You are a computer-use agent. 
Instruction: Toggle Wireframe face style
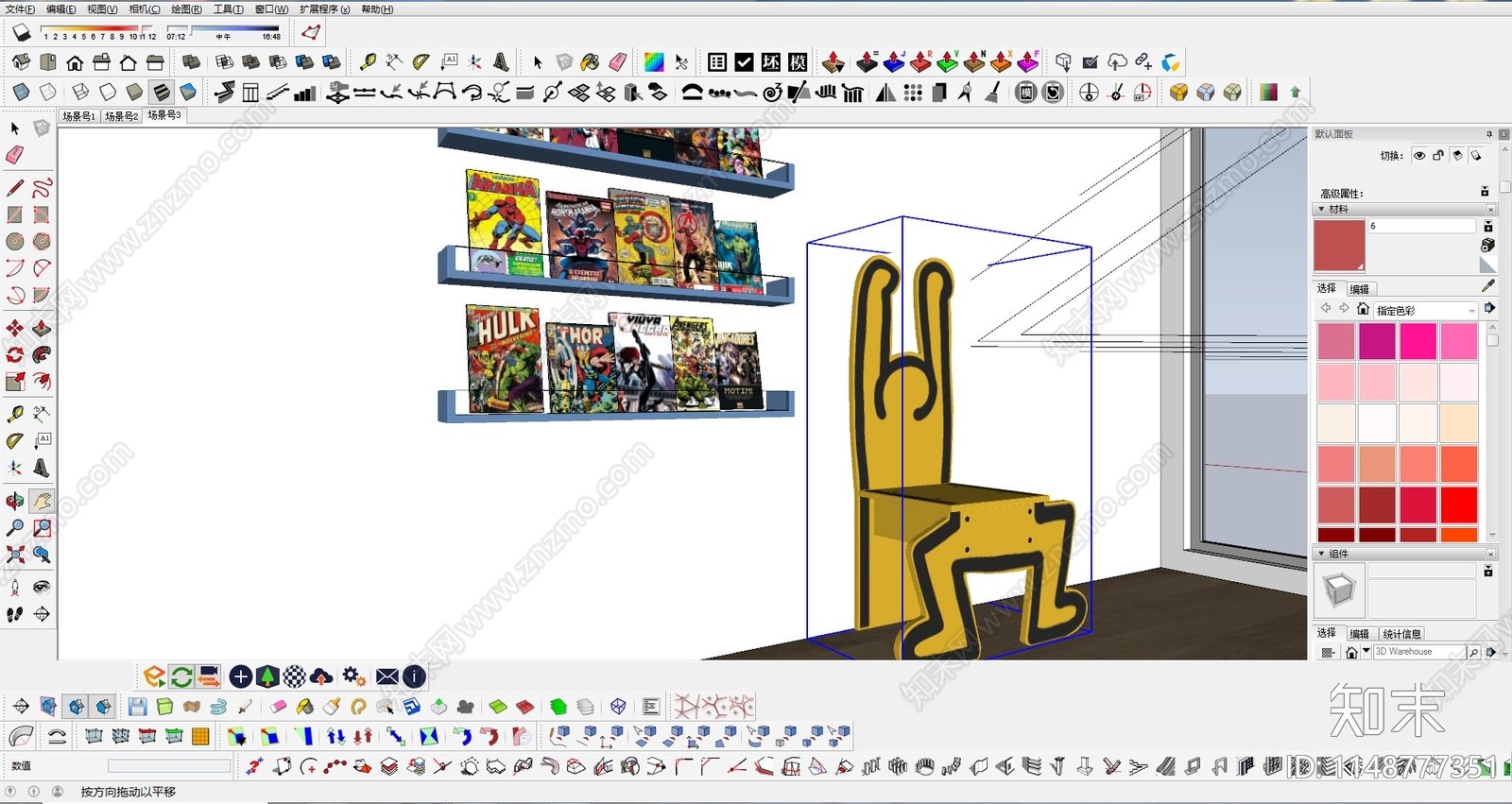tap(80, 93)
